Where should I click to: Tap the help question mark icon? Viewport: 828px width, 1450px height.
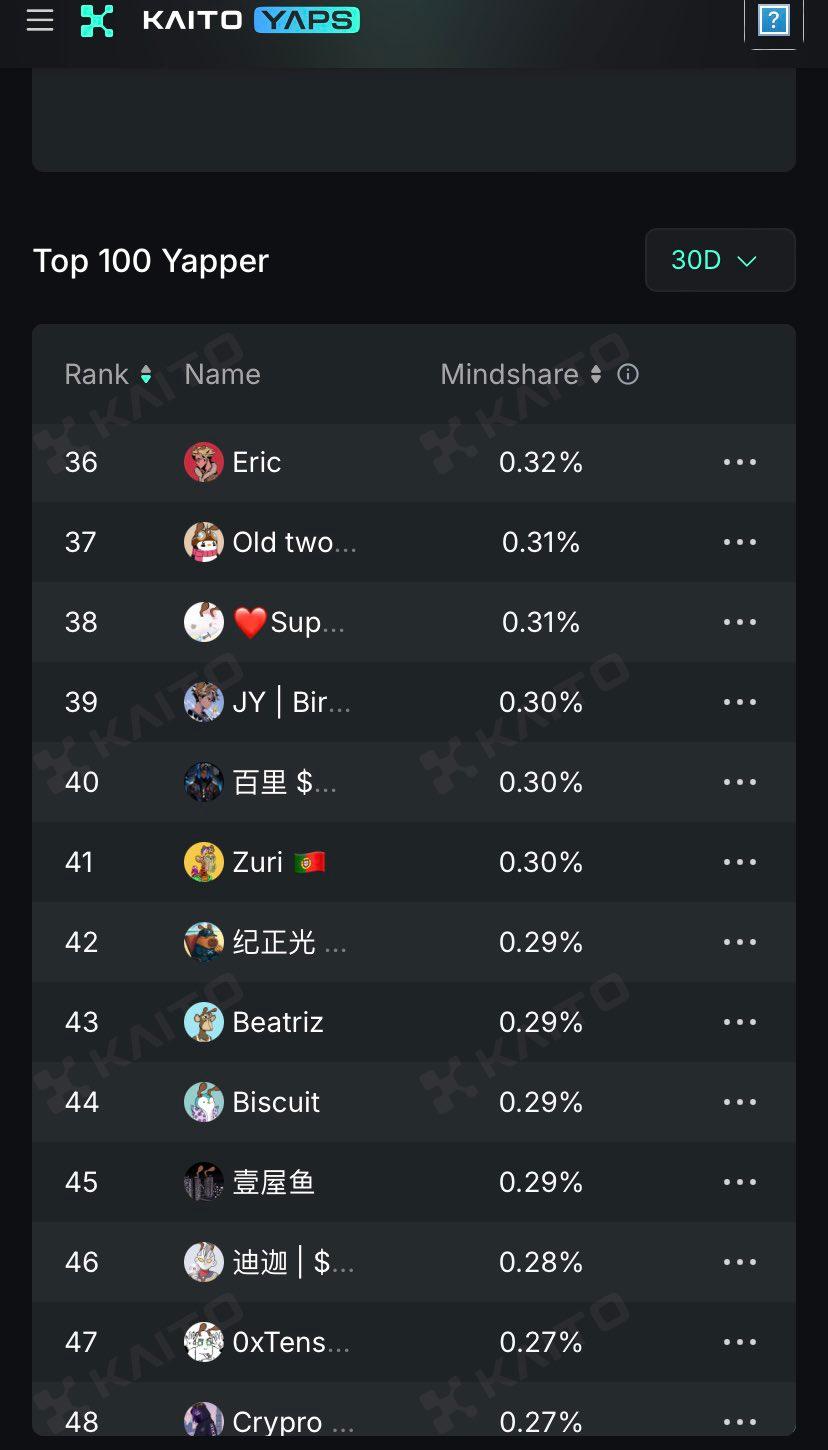click(x=773, y=20)
